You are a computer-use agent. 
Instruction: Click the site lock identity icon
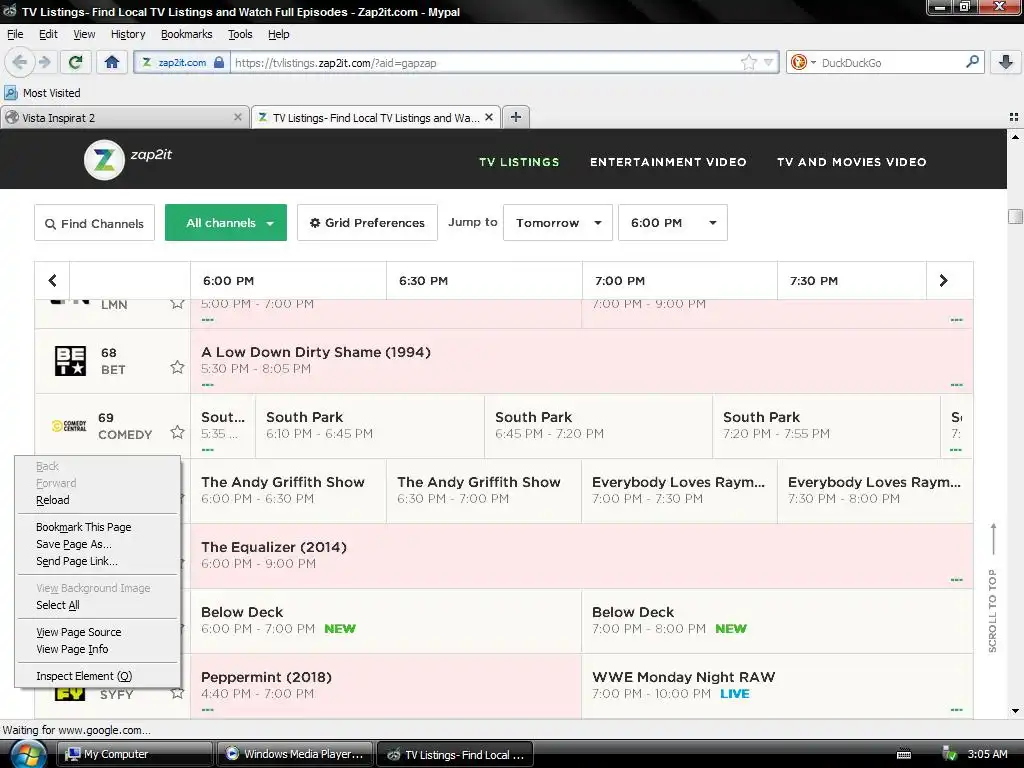point(219,62)
